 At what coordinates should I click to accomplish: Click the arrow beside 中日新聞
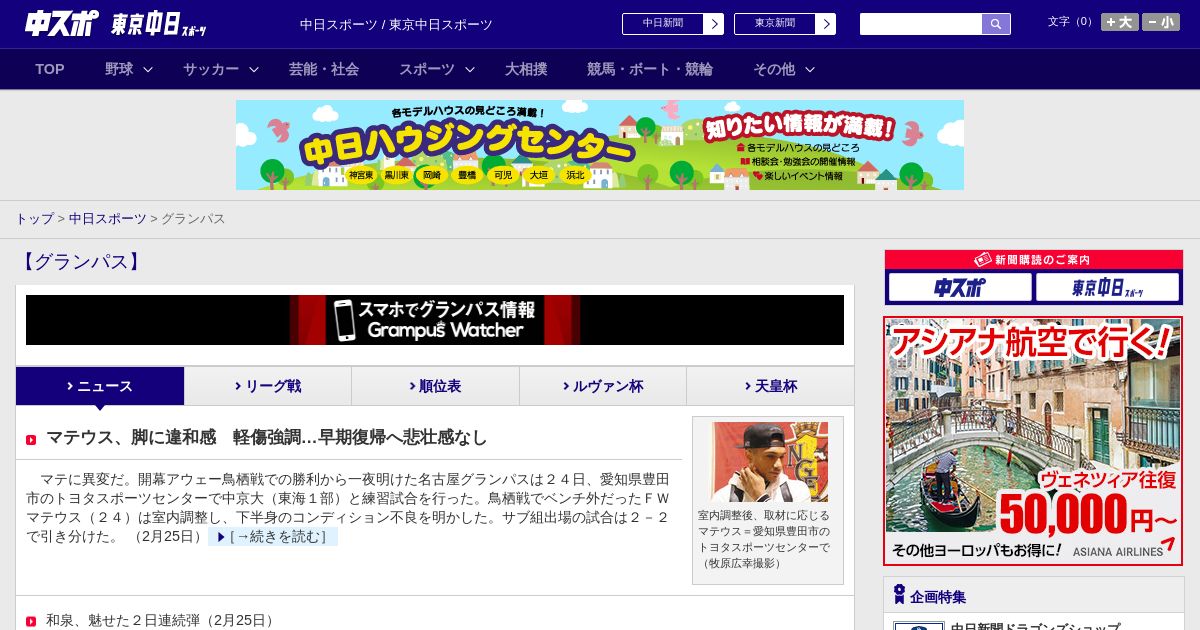(x=714, y=24)
